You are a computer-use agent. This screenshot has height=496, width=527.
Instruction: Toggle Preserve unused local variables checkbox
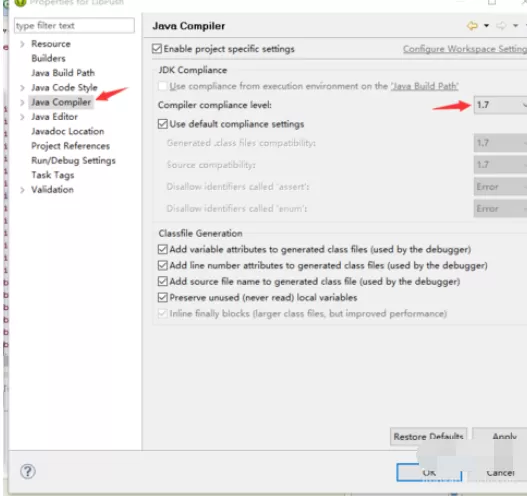pos(163,297)
